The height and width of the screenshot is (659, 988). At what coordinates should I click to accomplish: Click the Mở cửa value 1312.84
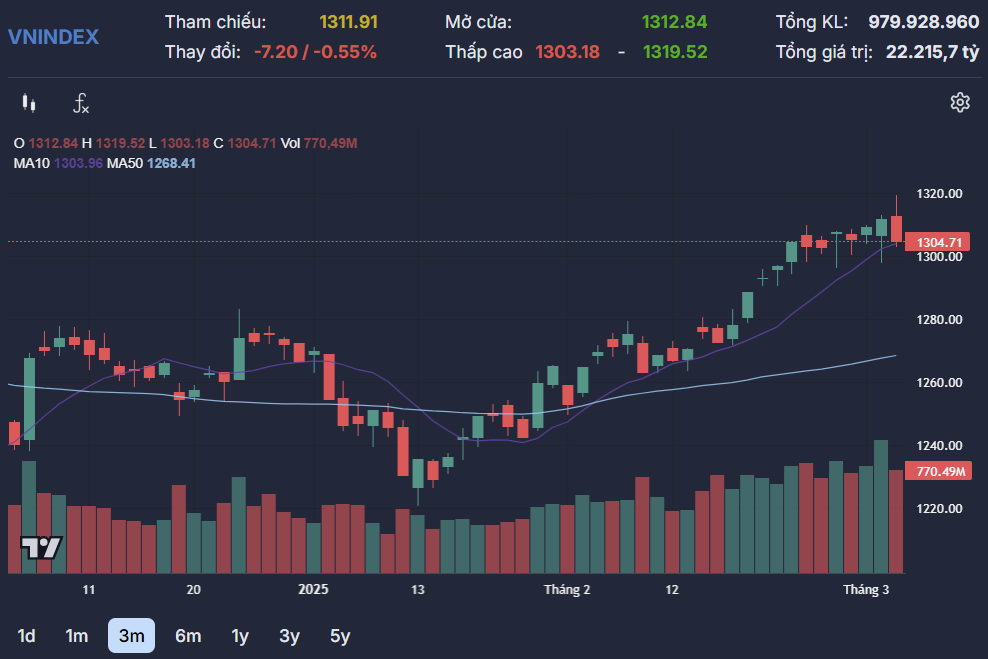(x=674, y=22)
